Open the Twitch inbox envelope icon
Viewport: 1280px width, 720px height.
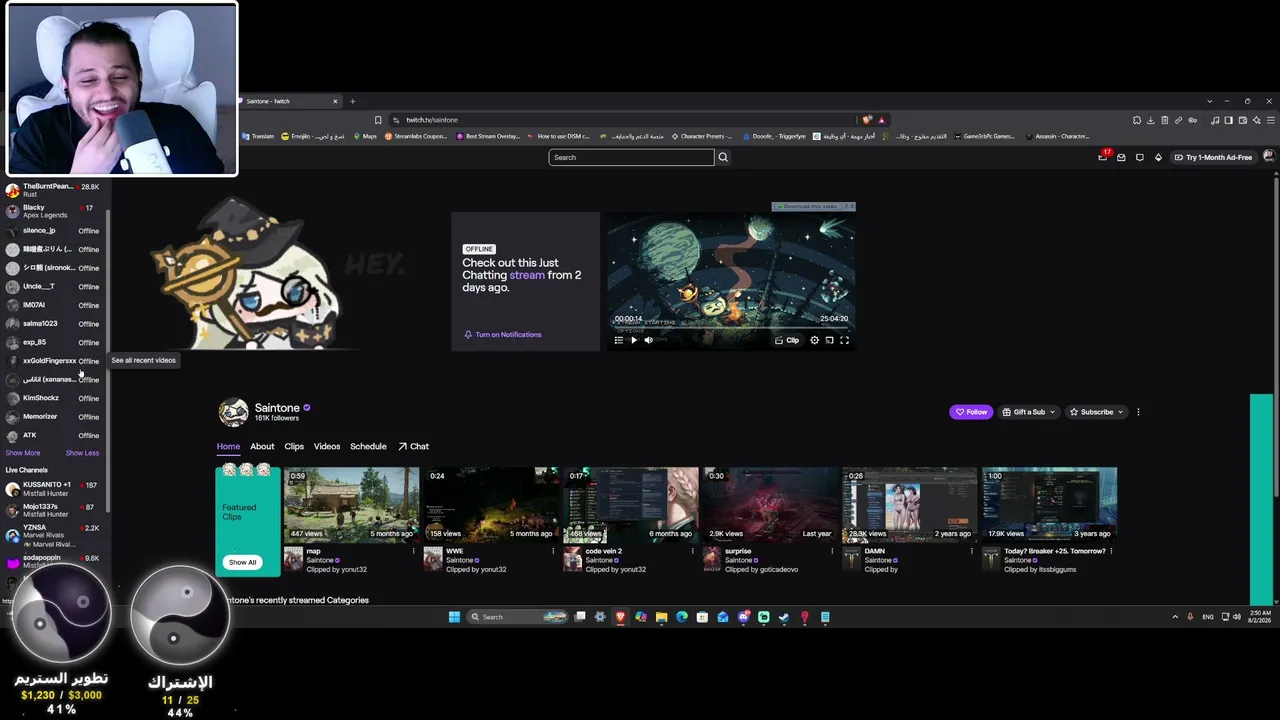coord(1121,157)
